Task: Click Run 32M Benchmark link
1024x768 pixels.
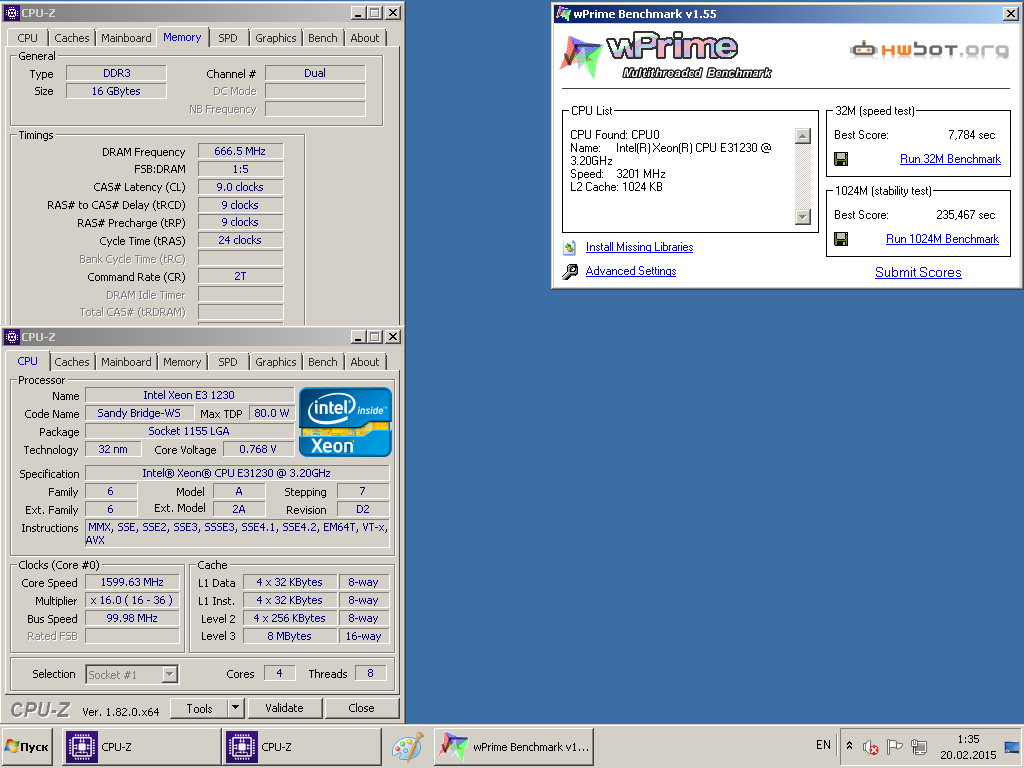Action: [x=950, y=159]
